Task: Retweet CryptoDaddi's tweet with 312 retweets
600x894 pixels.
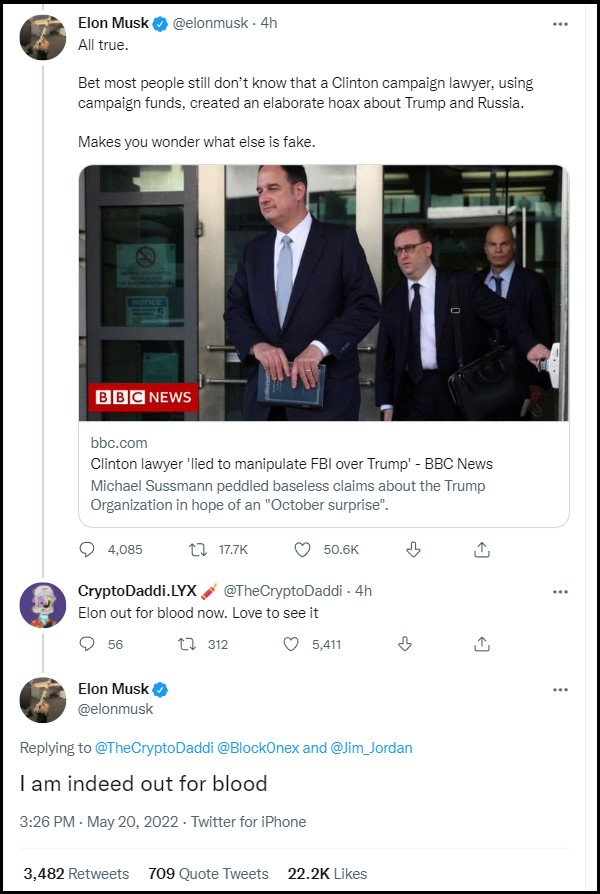Action: tap(187, 644)
